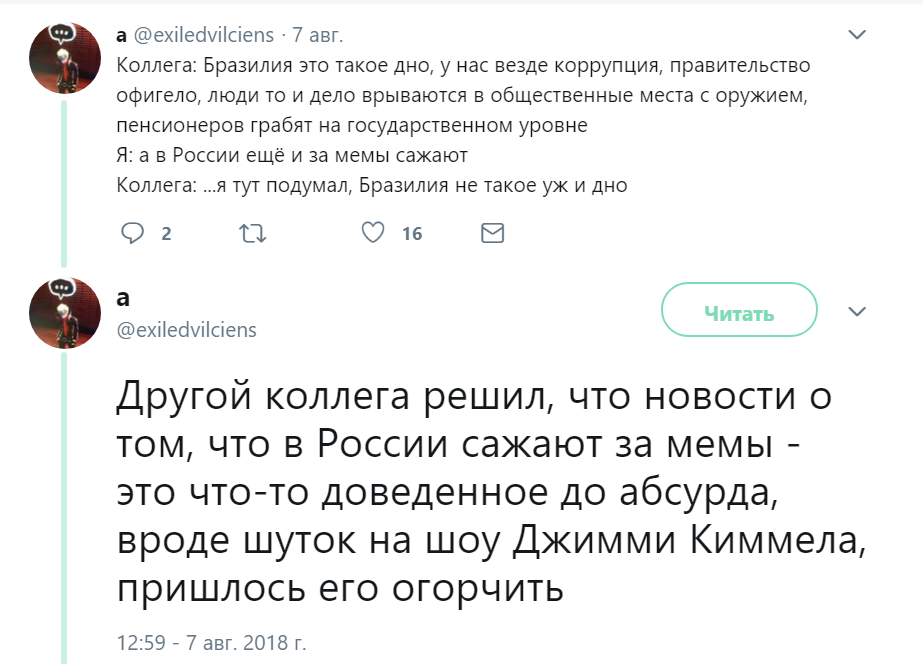Image resolution: width=923 pixels, height=664 pixels.
Task: Click display name 'a' in first tweet
Action: [122, 35]
